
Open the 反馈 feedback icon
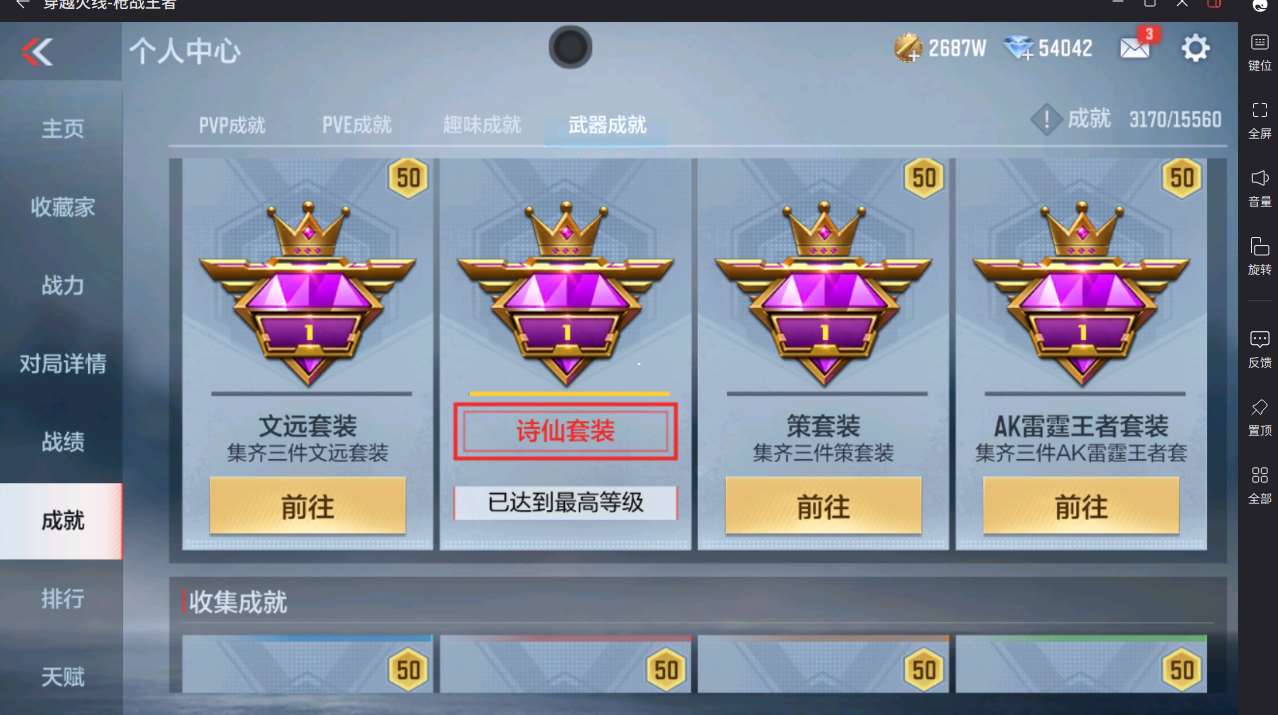[x=1259, y=348]
